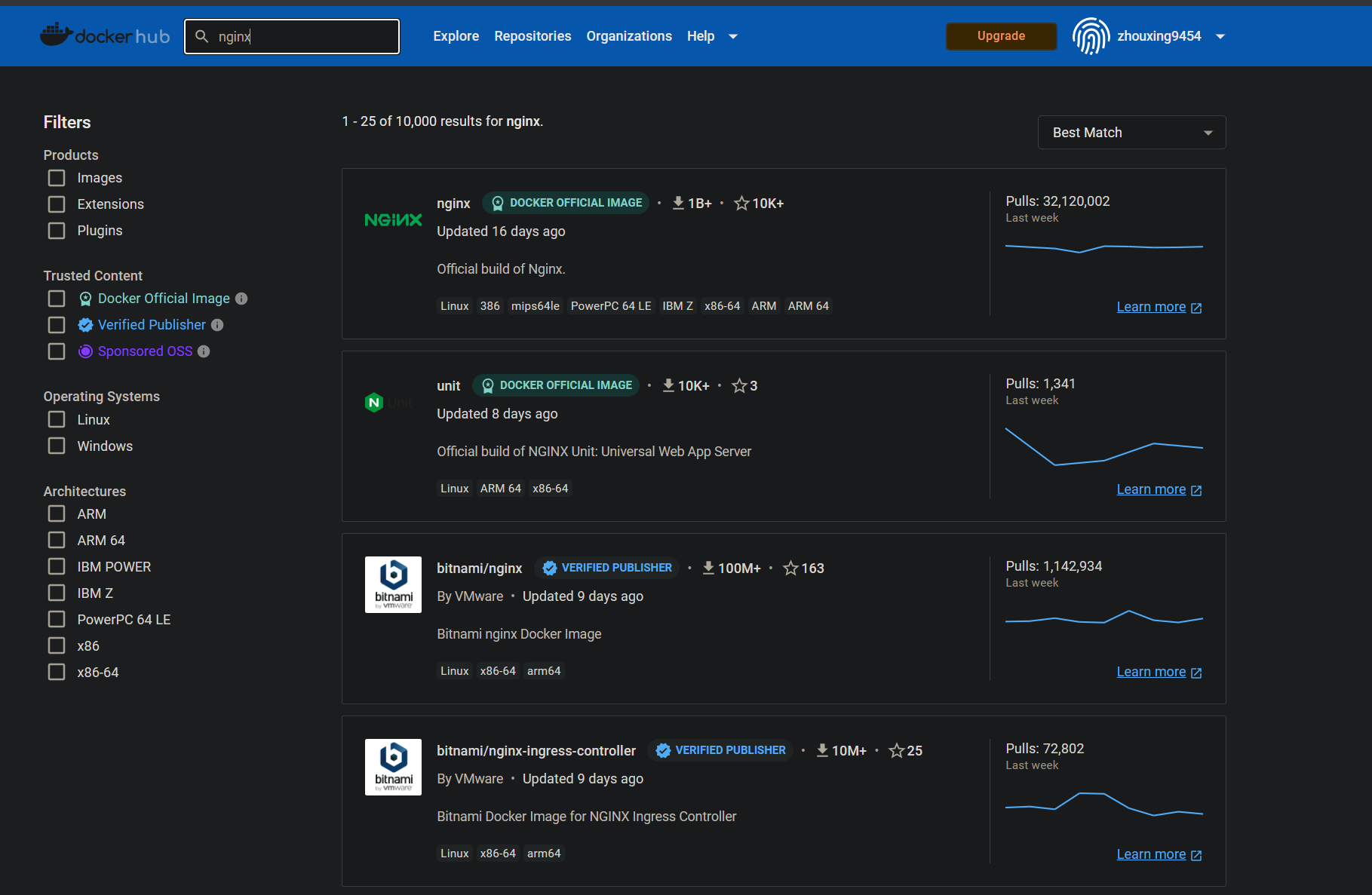This screenshot has width=1372, height=895.
Task: Check the Linux operating system filter
Action: (57, 419)
